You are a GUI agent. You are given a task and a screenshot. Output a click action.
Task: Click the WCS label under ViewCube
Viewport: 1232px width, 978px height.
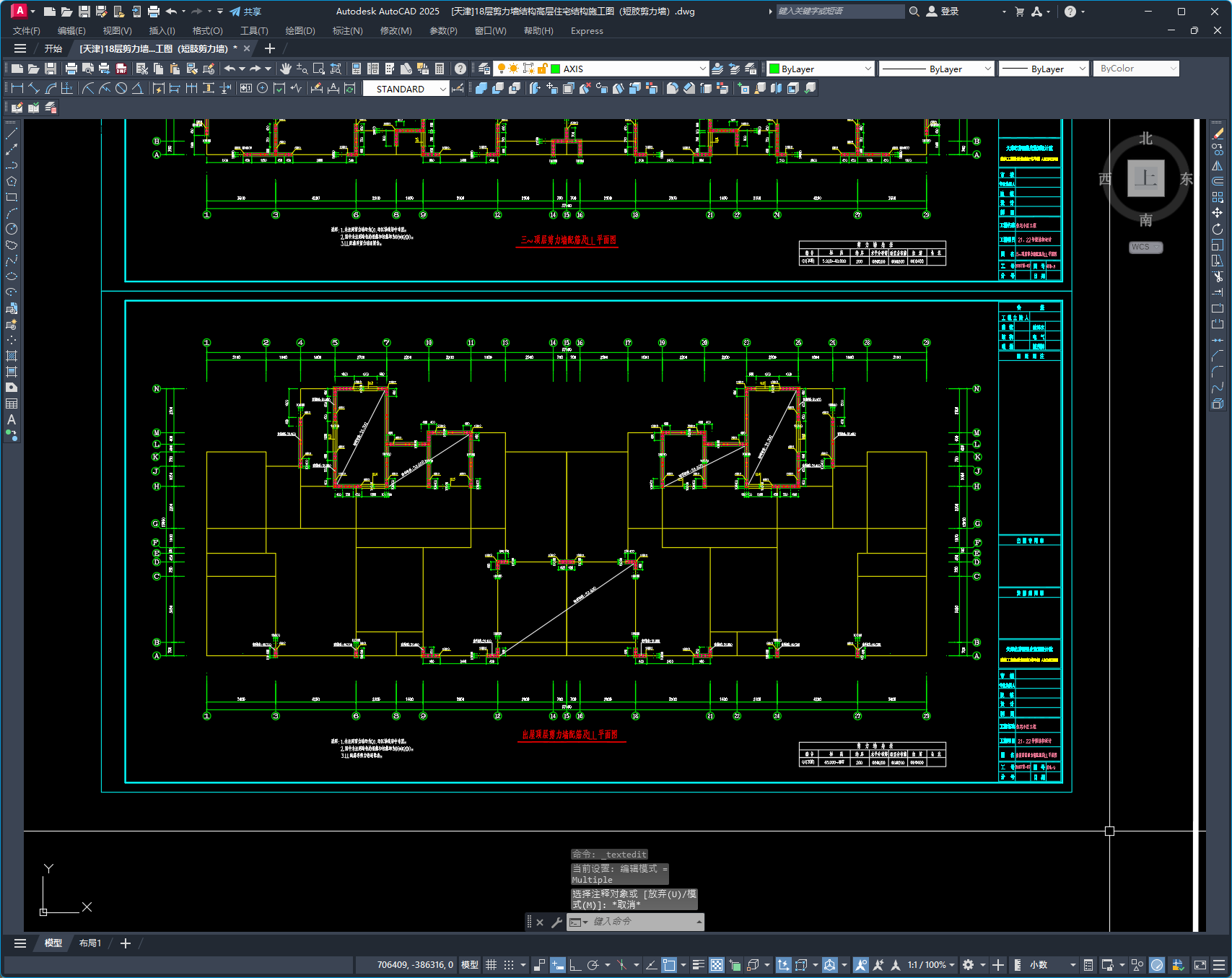click(x=1145, y=247)
